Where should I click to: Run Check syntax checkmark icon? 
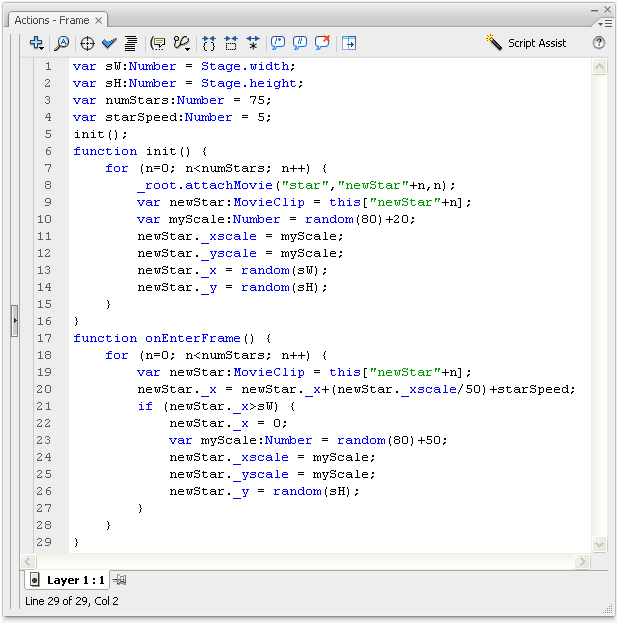pyautogui.click(x=109, y=43)
